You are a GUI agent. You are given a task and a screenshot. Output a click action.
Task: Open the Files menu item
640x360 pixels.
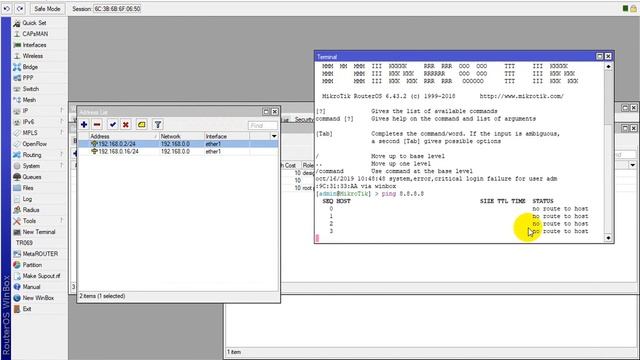(x=28, y=188)
